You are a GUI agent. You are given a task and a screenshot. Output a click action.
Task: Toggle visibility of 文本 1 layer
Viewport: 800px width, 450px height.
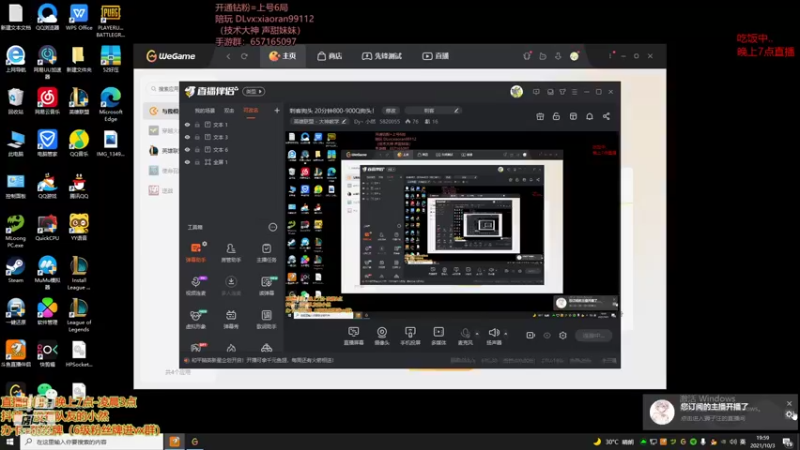[x=187, y=124]
